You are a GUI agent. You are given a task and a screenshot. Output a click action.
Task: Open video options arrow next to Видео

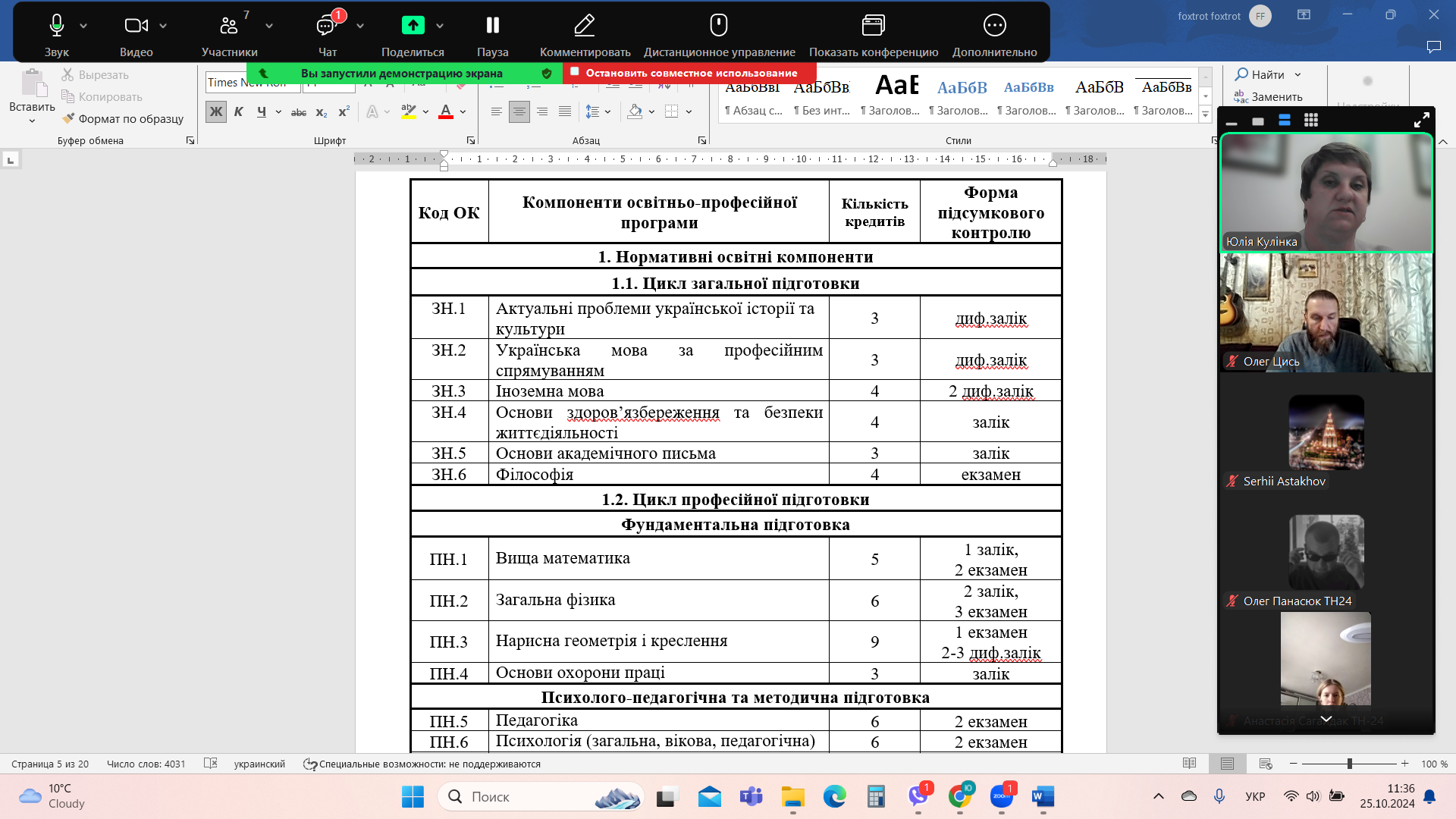[x=163, y=26]
